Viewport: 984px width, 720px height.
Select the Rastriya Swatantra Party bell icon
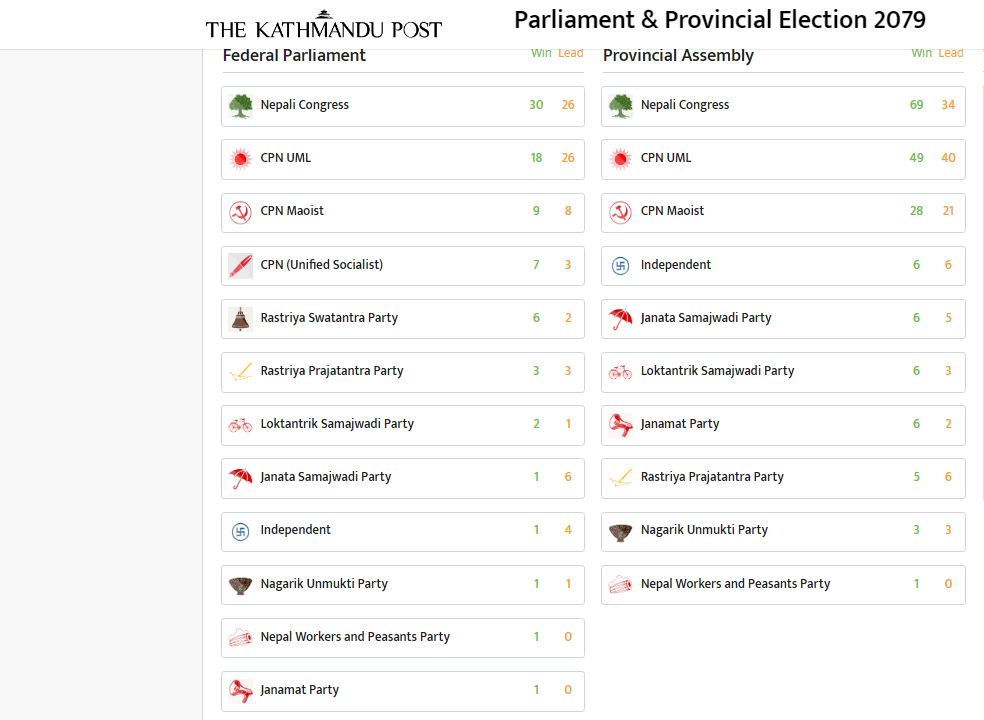pos(240,318)
